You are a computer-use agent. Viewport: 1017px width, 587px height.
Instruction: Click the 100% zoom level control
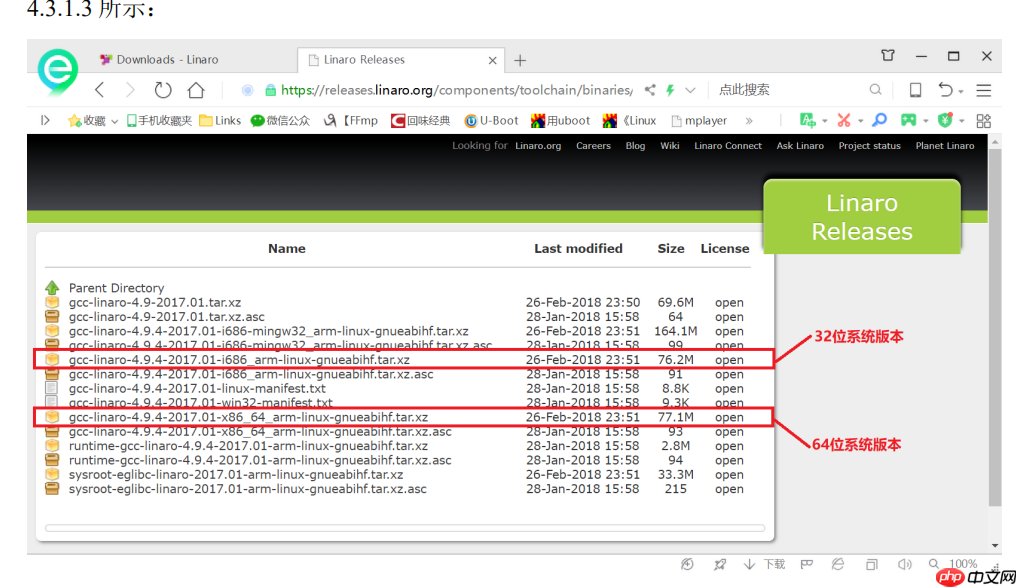[962, 565]
